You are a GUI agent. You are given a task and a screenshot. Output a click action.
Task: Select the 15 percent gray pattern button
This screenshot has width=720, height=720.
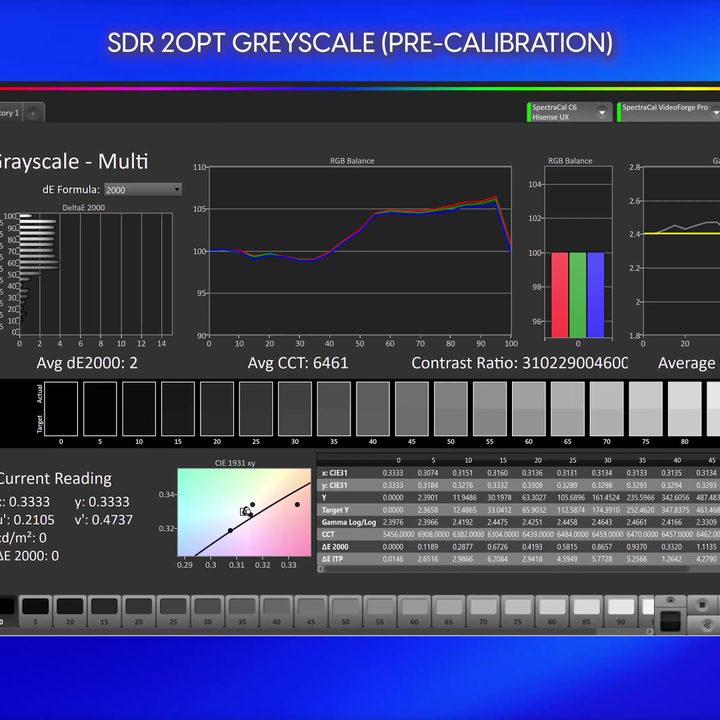(x=104, y=611)
